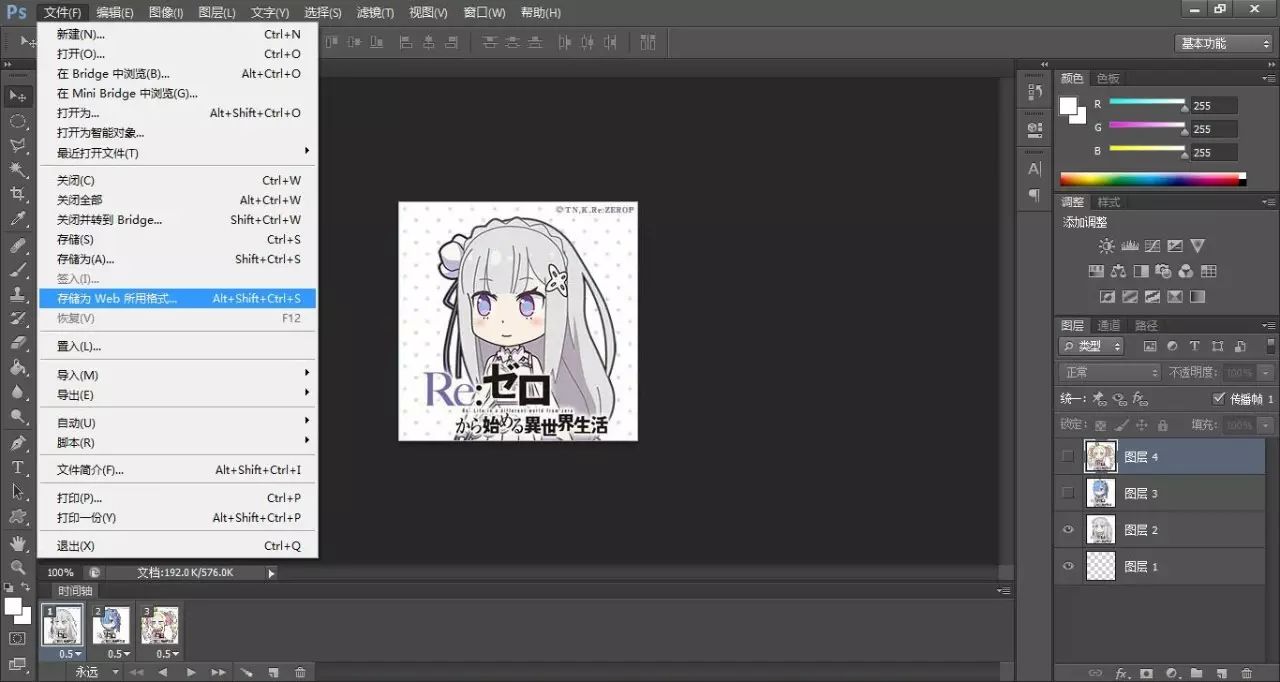1280x682 pixels.
Task: Add a Curves adjustment
Action: [x=1153, y=246]
